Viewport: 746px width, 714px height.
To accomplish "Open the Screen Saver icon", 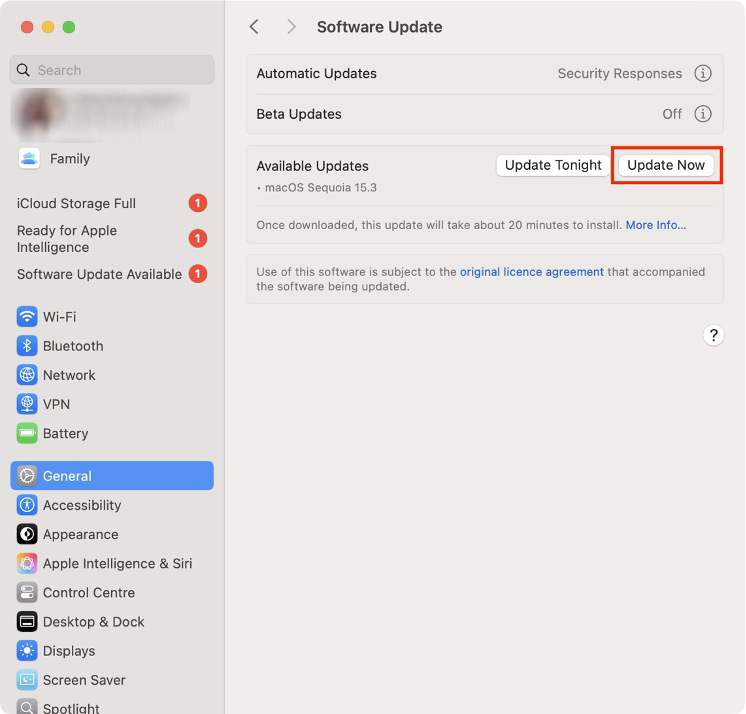I will pyautogui.click(x=27, y=680).
